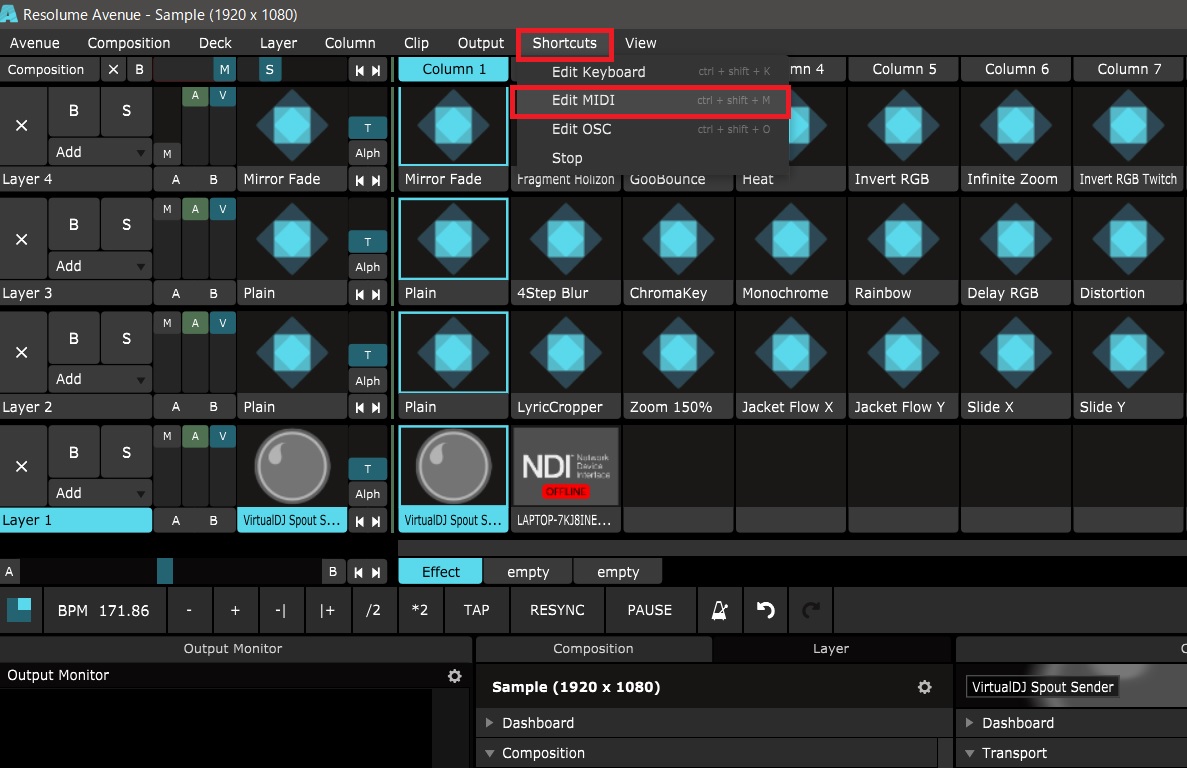Open the Composition menu
This screenshot has height=768, width=1187.
(x=129, y=43)
